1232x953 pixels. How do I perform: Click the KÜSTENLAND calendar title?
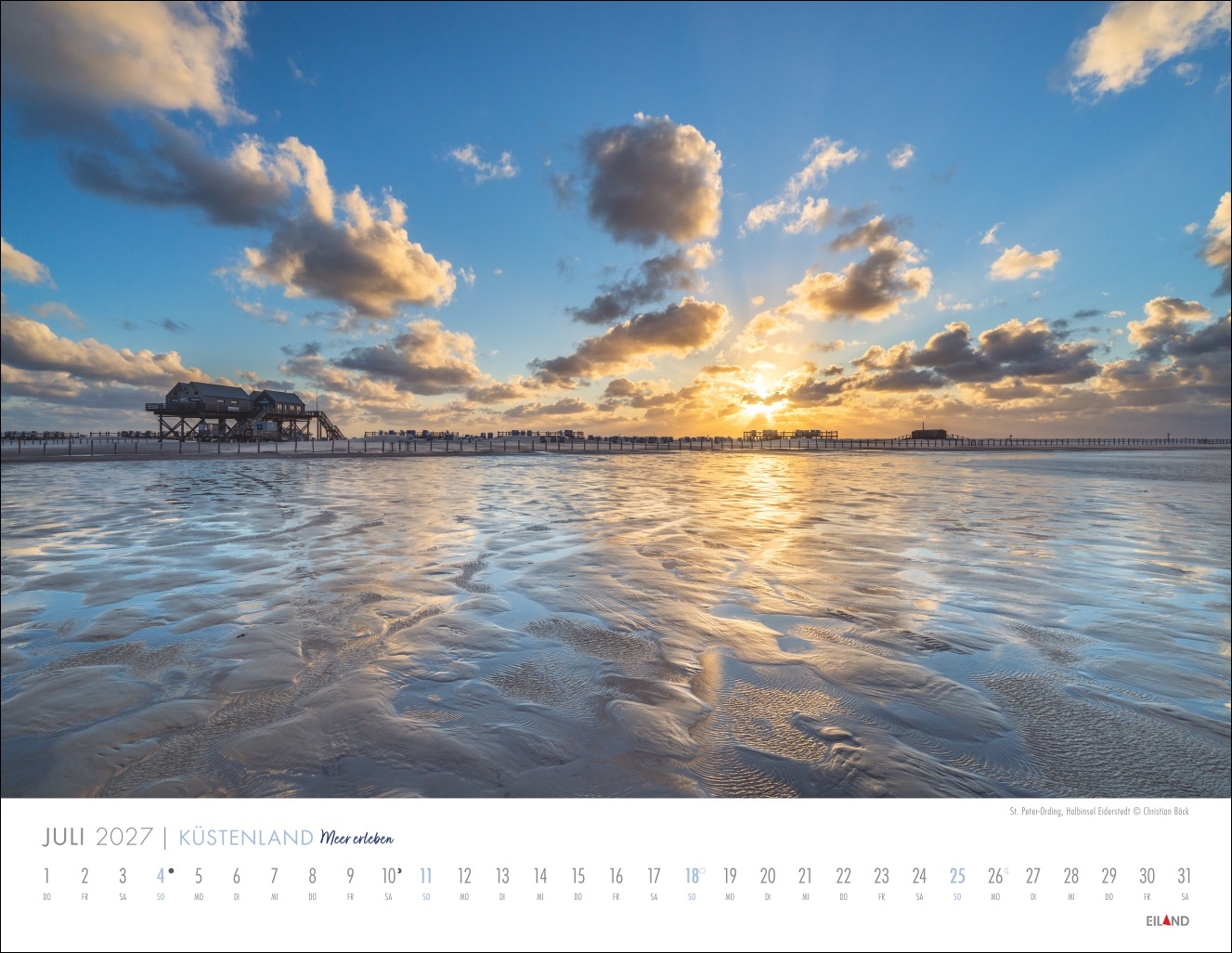[x=245, y=838]
